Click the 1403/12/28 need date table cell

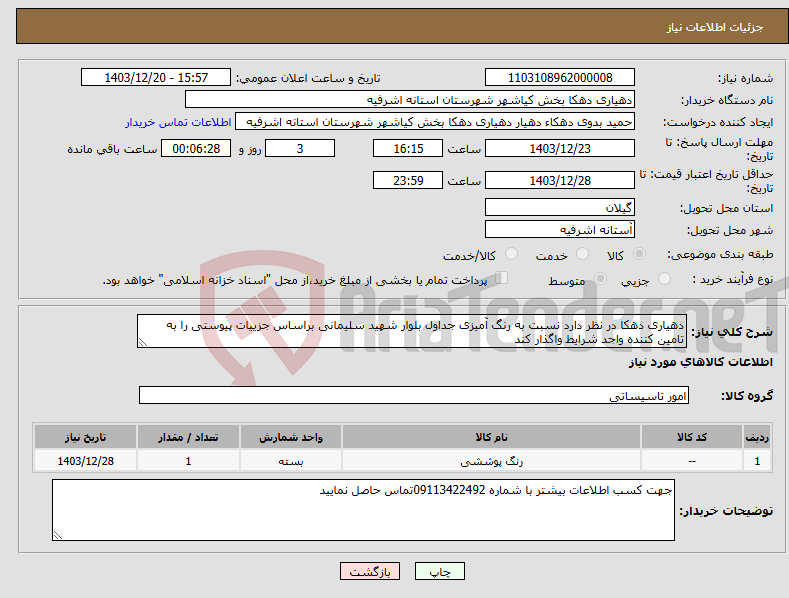(x=86, y=461)
